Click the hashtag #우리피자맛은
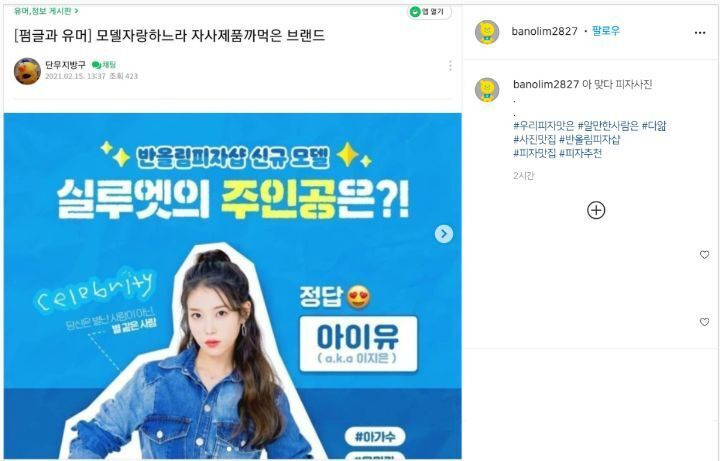The image size is (720, 461). [x=544, y=126]
